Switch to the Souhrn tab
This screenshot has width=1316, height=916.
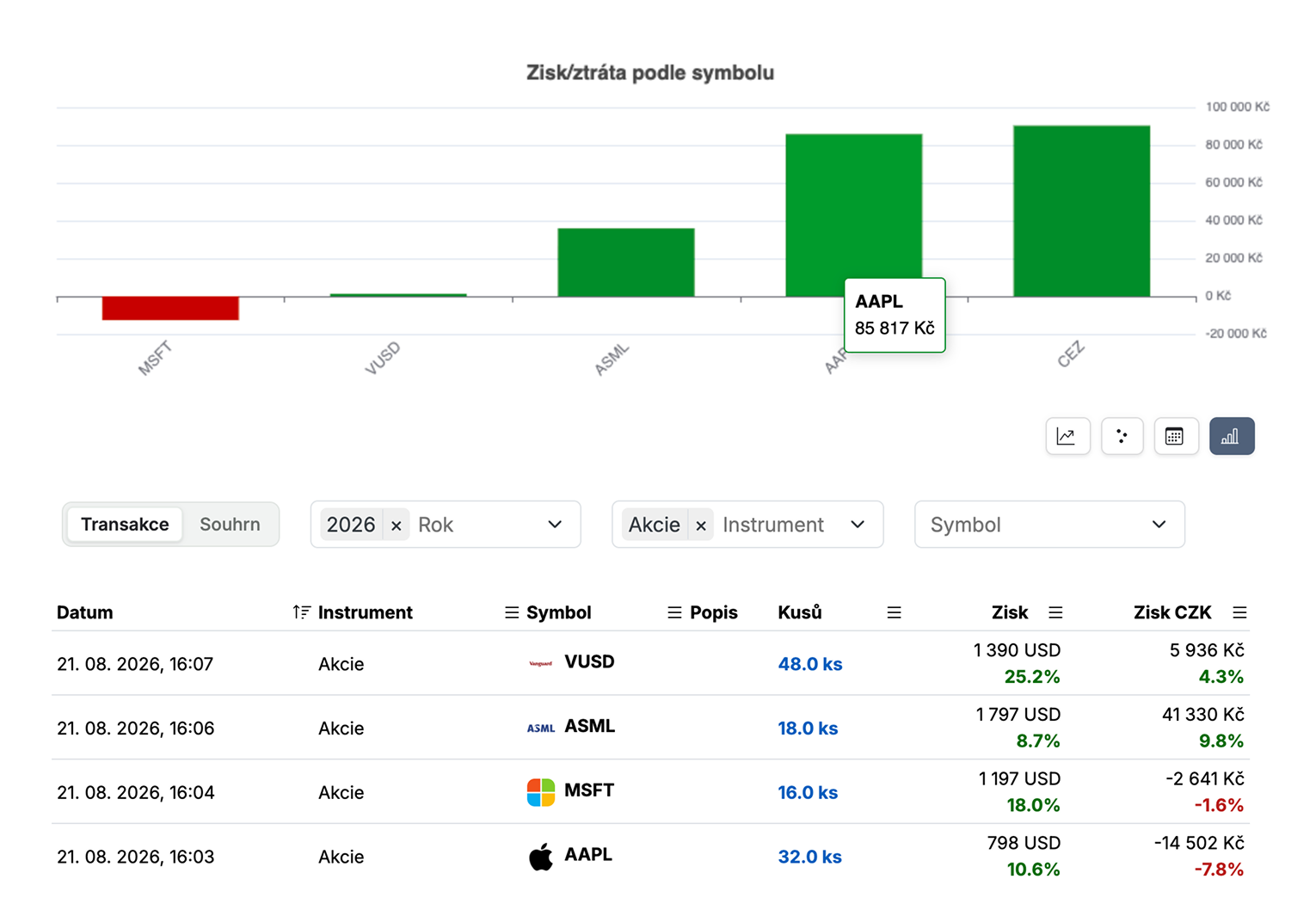click(x=230, y=525)
